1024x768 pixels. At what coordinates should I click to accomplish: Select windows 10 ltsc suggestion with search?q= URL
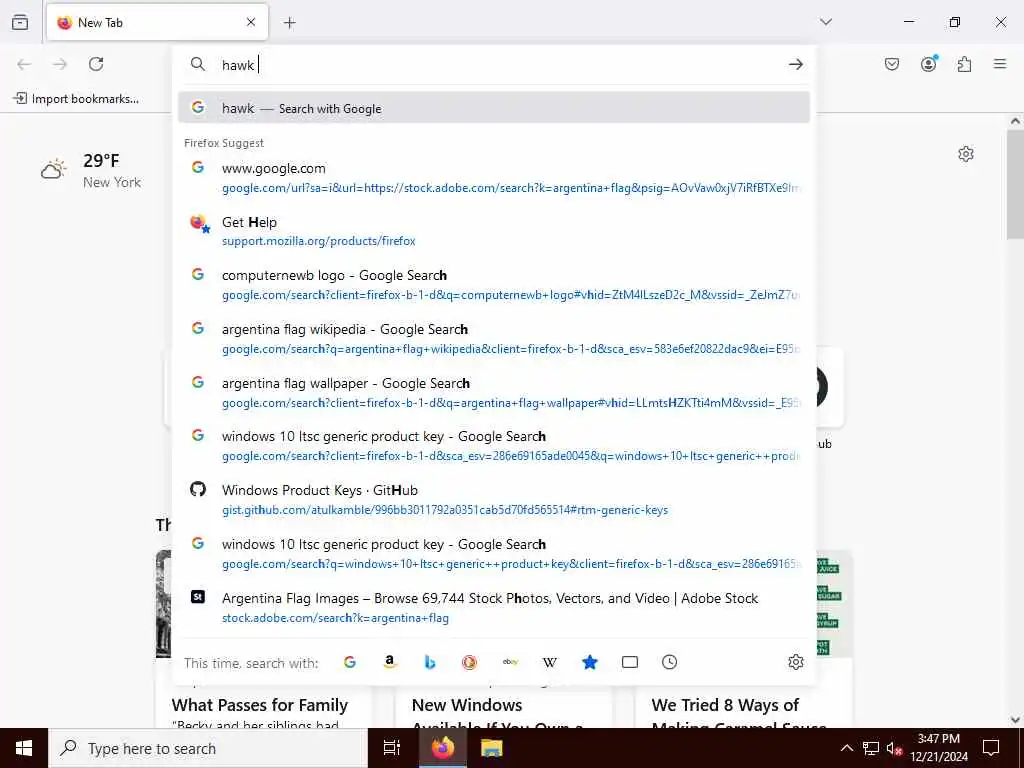click(494, 554)
